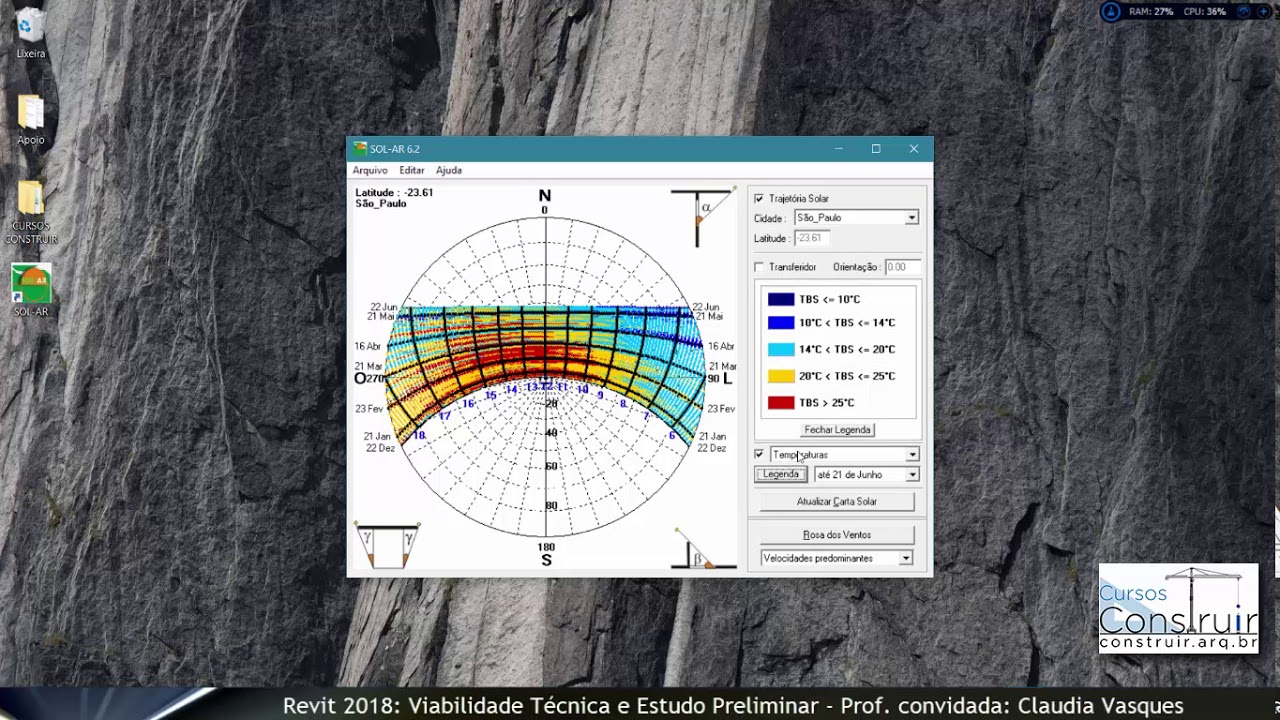Viewport: 1280px width, 720px height.
Task: Click the '22 Jun' date label on left
Action: (x=384, y=307)
